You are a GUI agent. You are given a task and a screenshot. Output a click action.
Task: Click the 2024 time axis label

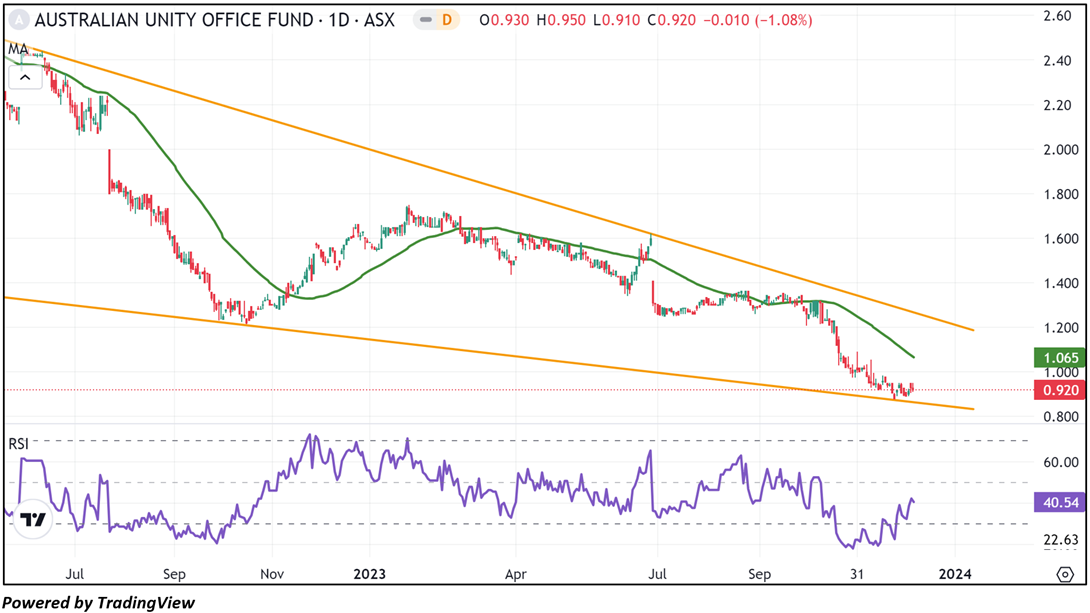click(955, 574)
